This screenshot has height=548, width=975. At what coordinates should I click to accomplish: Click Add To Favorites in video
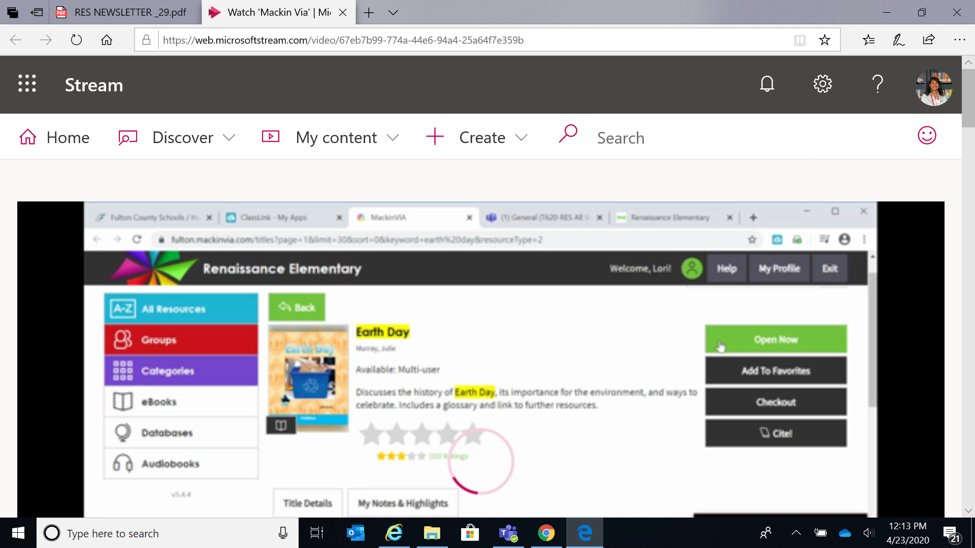click(775, 371)
